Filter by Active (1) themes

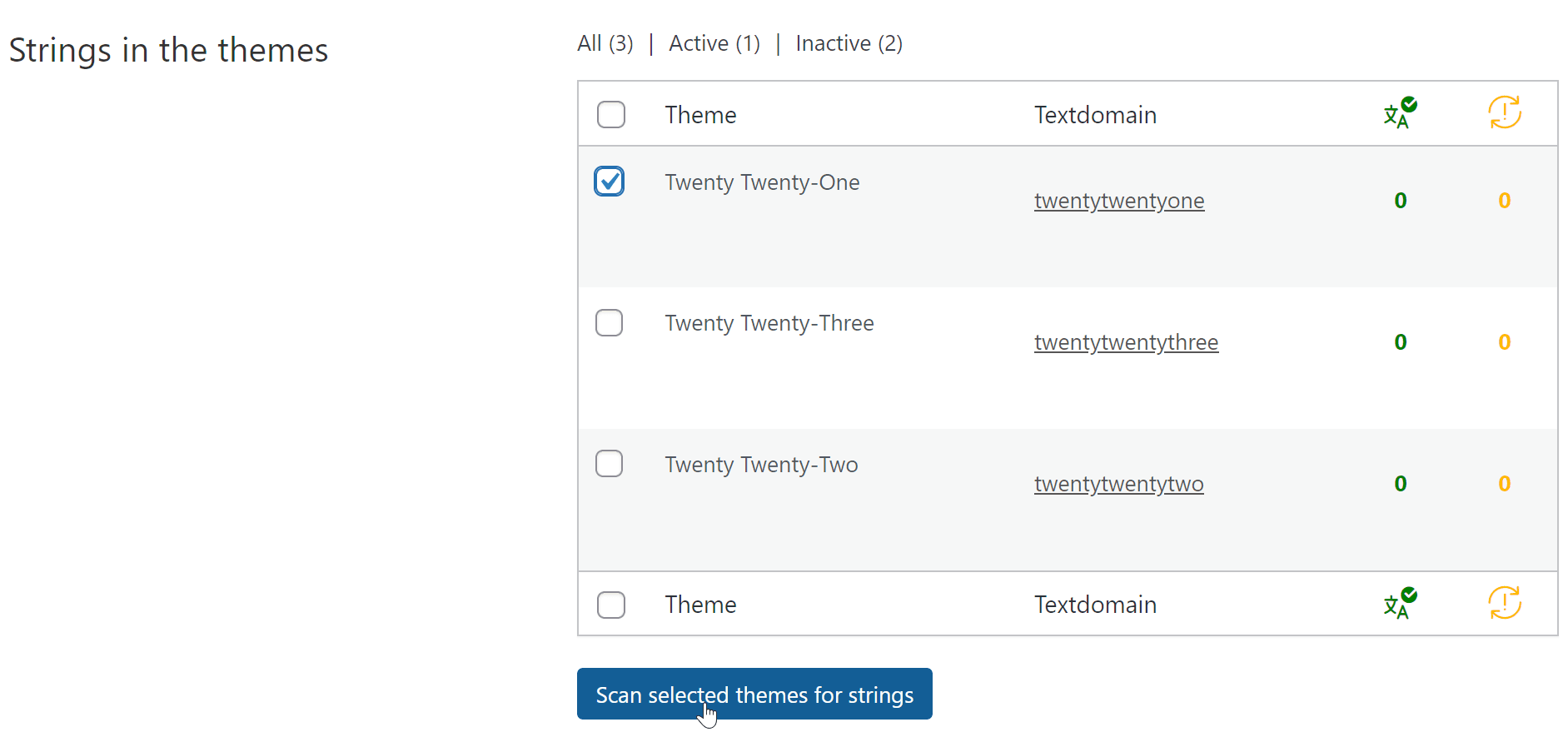pyautogui.click(x=714, y=43)
